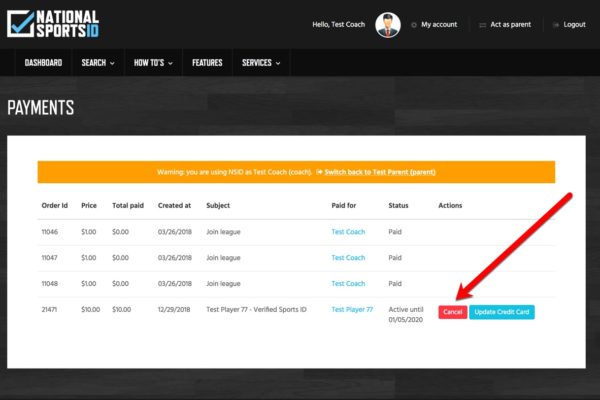Image resolution: width=600 pixels, height=400 pixels.
Task: Click the Order Id column header
Action: point(54,206)
